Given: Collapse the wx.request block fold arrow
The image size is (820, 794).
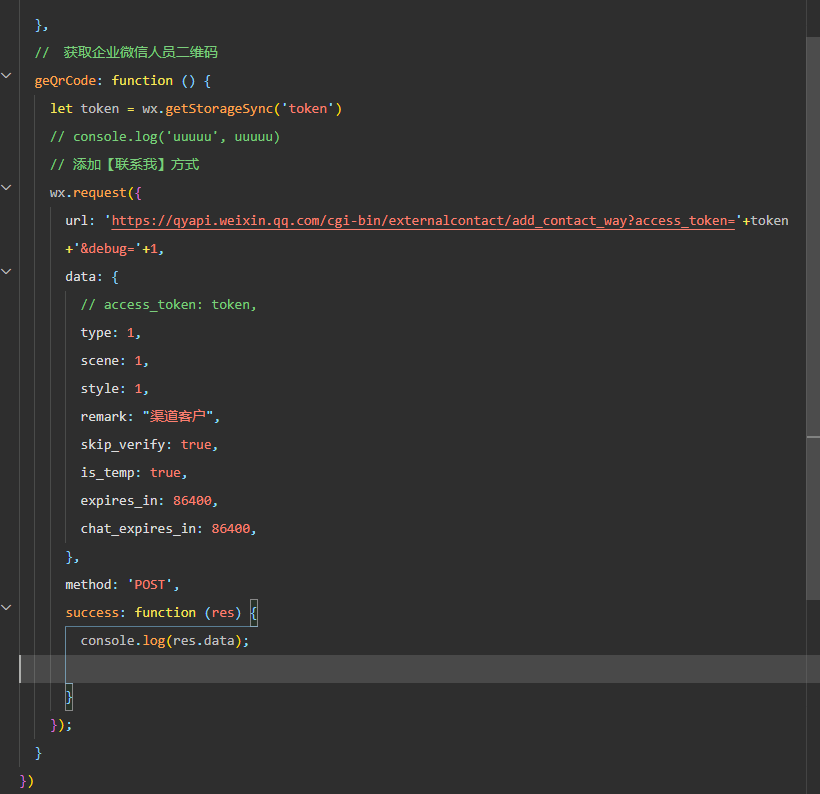Looking at the screenshot, I should [6, 187].
